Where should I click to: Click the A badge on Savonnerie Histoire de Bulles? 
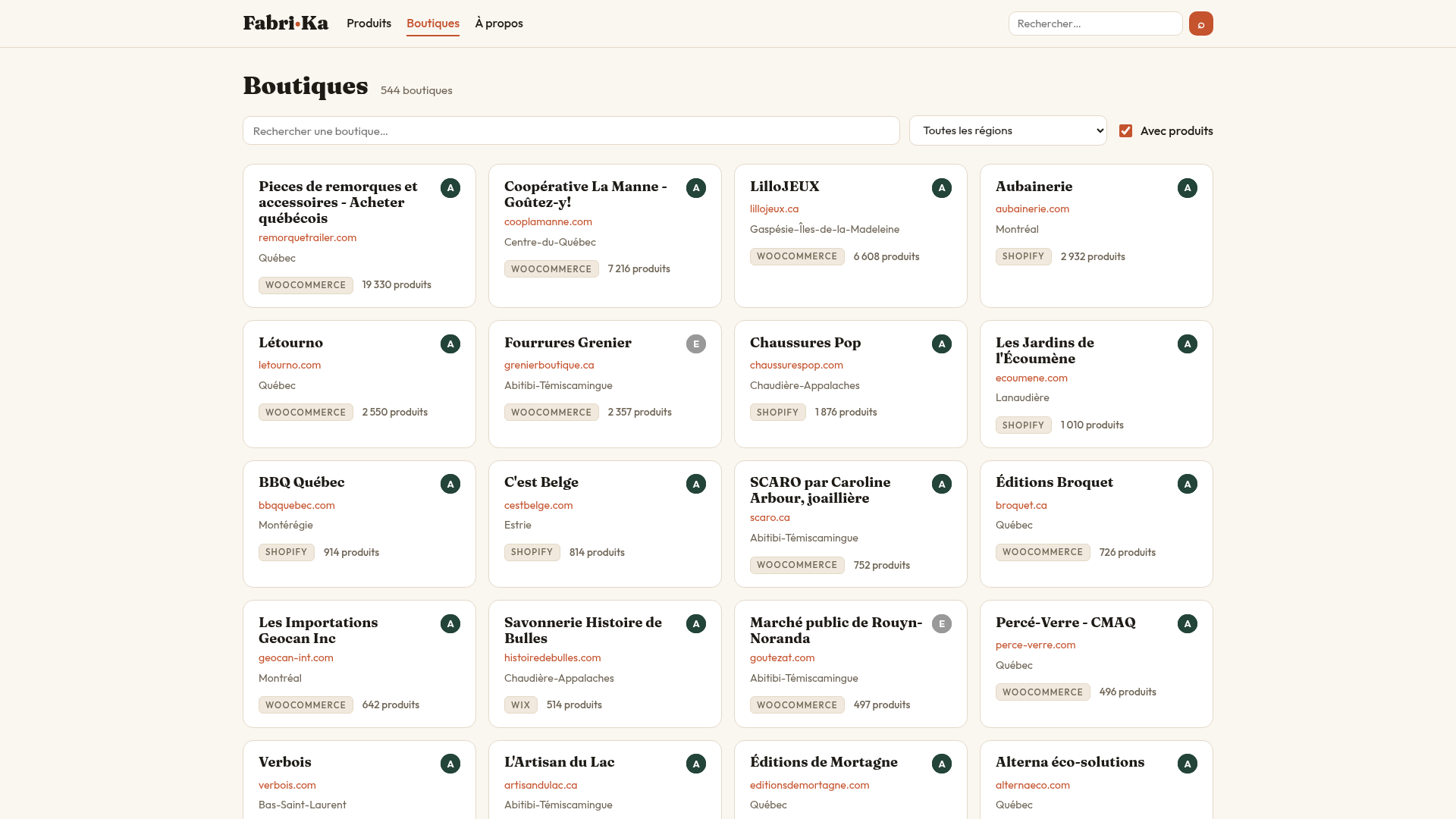point(696,624)
